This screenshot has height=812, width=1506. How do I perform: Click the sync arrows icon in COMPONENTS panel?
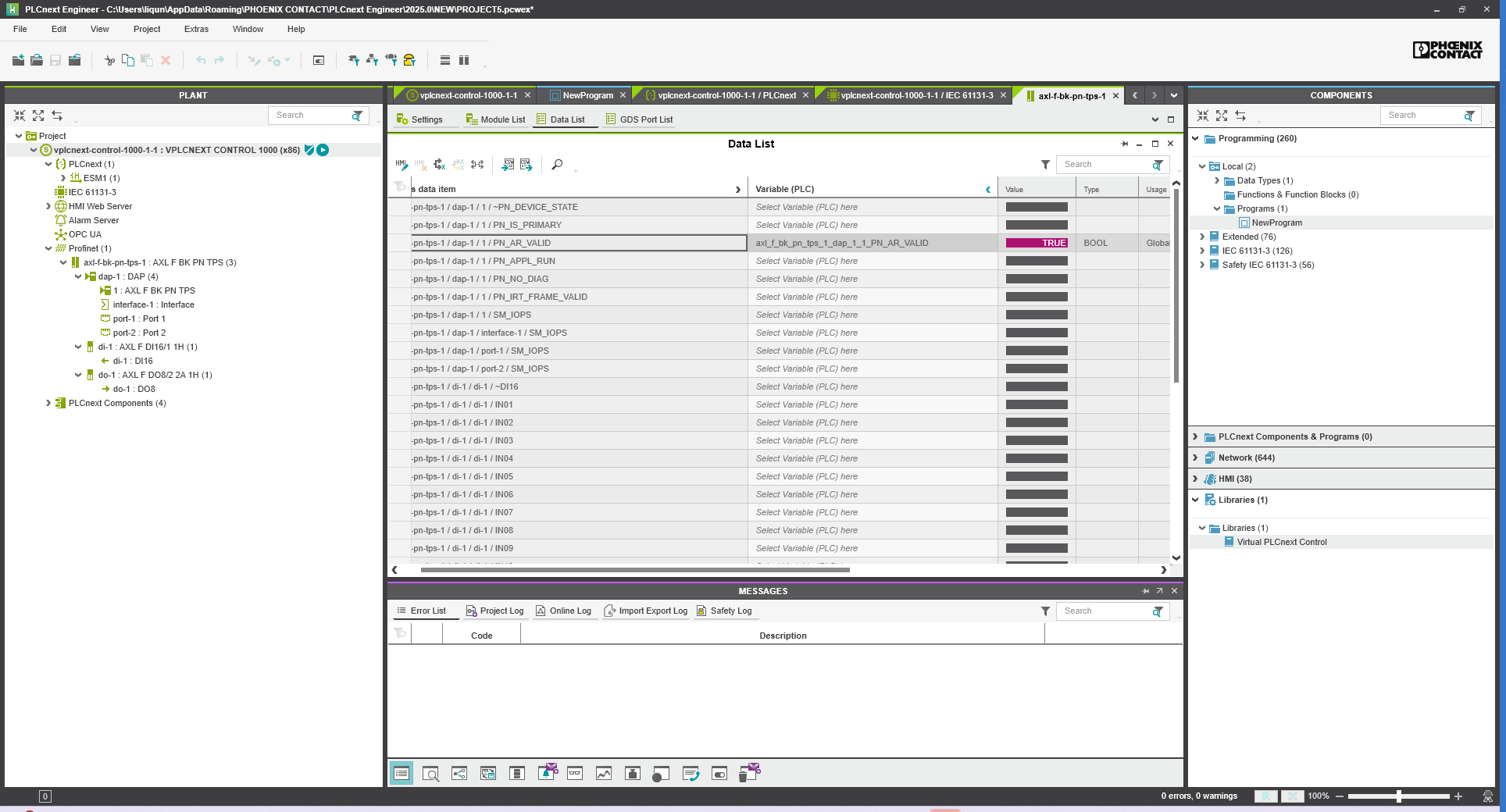coord(1240,116)
